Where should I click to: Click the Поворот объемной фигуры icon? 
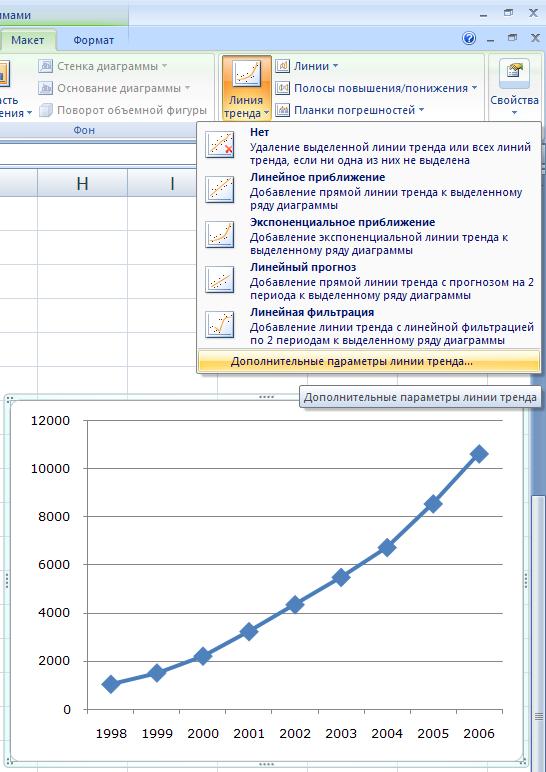point(46,110)
